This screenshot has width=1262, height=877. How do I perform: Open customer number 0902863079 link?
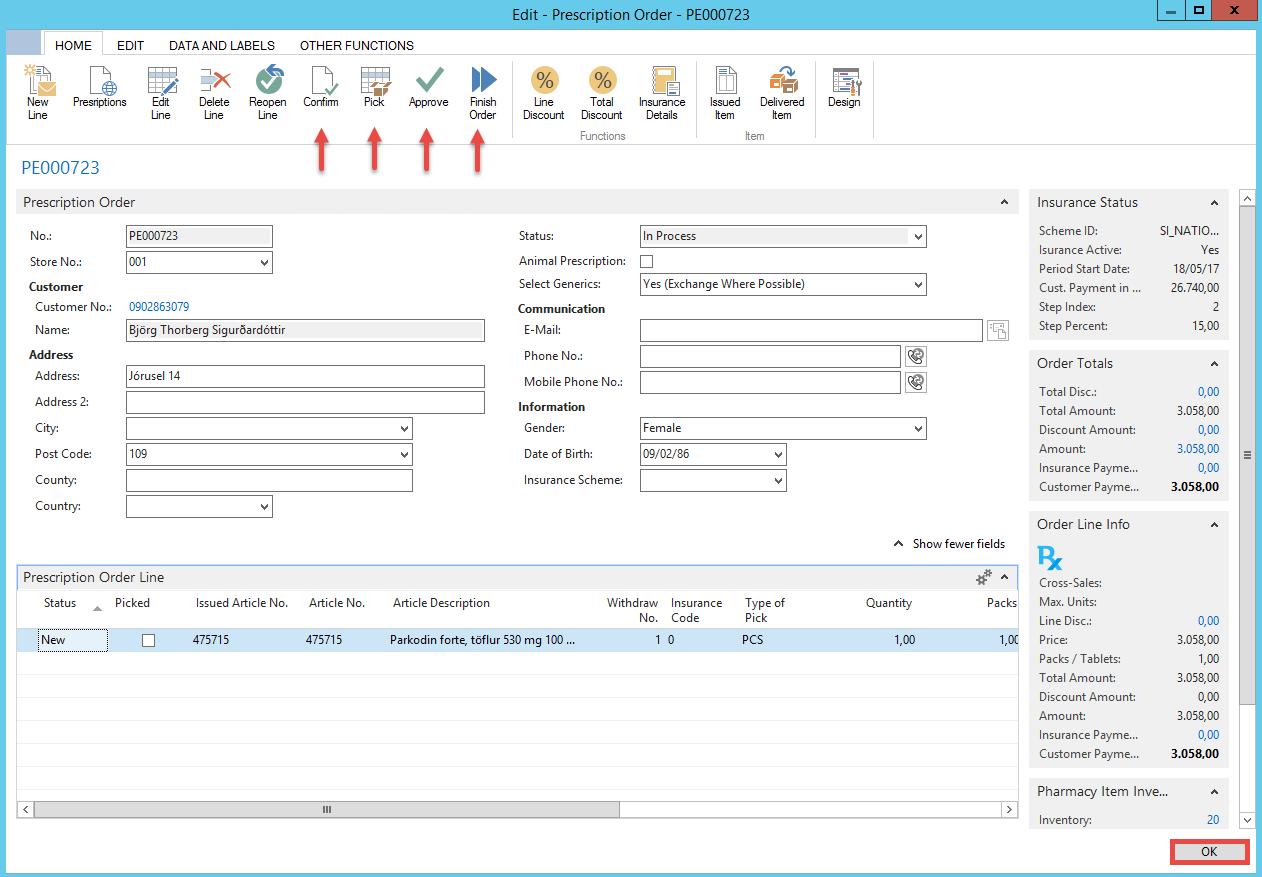[159, 307]
